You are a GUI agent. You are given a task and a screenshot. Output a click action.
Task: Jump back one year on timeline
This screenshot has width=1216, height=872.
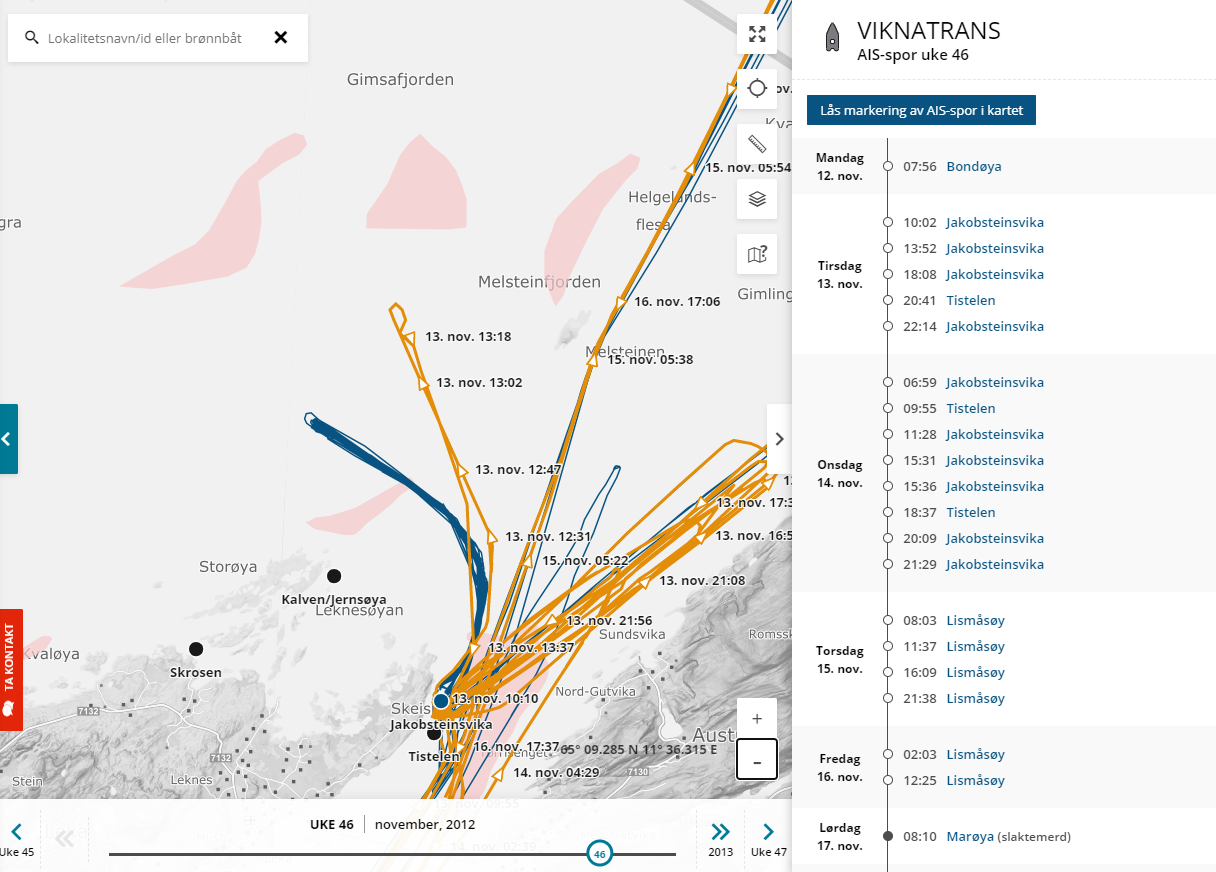pos(65,838)
